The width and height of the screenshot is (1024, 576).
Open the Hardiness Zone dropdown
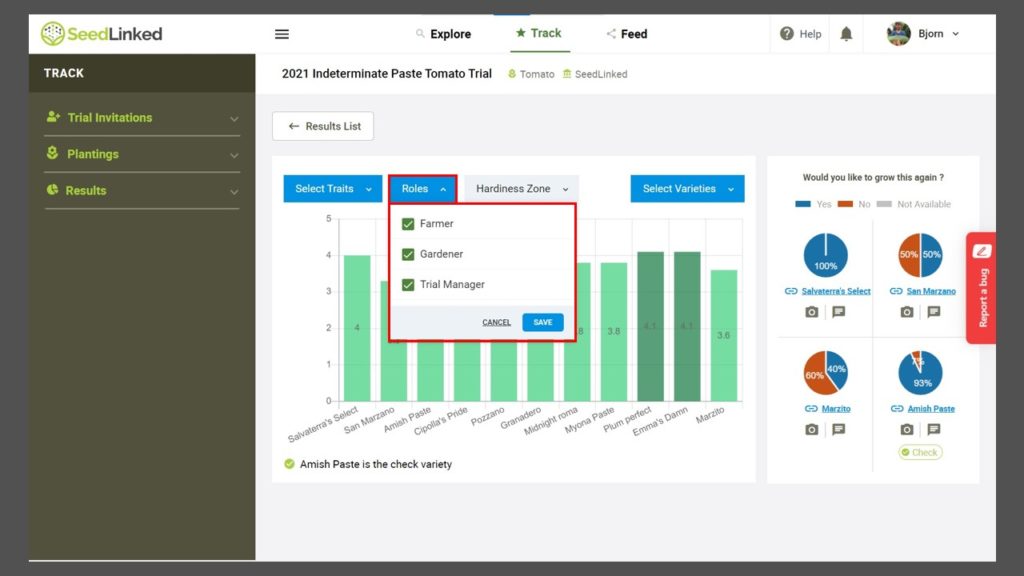tap(521, 189)
